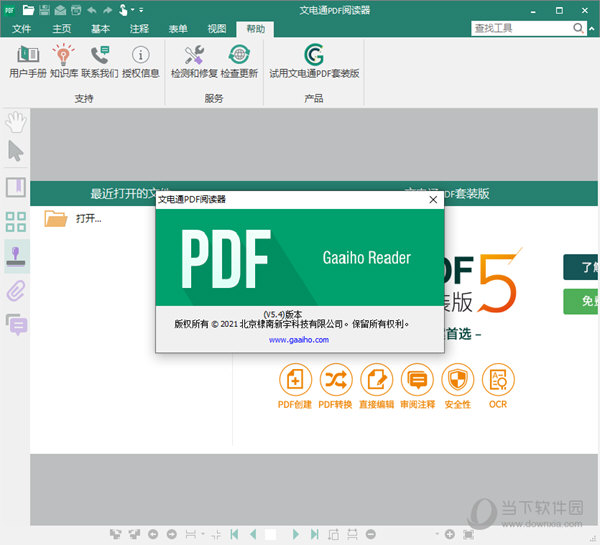Show 授权信息 license information

140,61
